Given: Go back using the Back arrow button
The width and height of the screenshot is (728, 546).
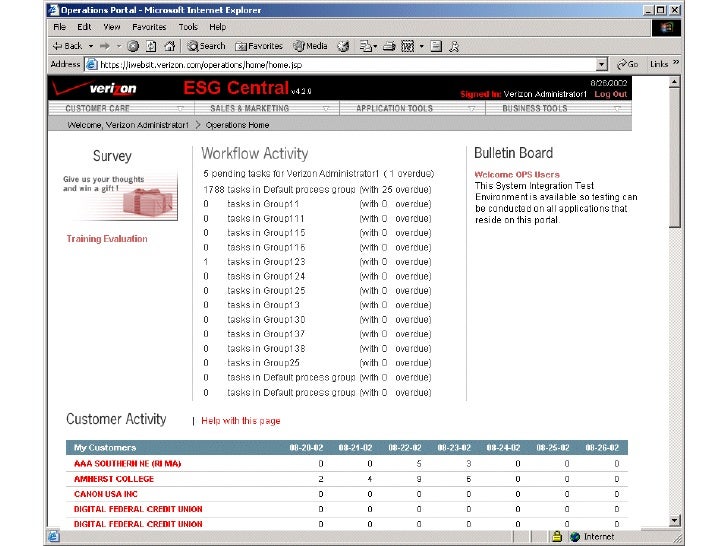Looking at the screenshot, I should [x=67, y=46].
